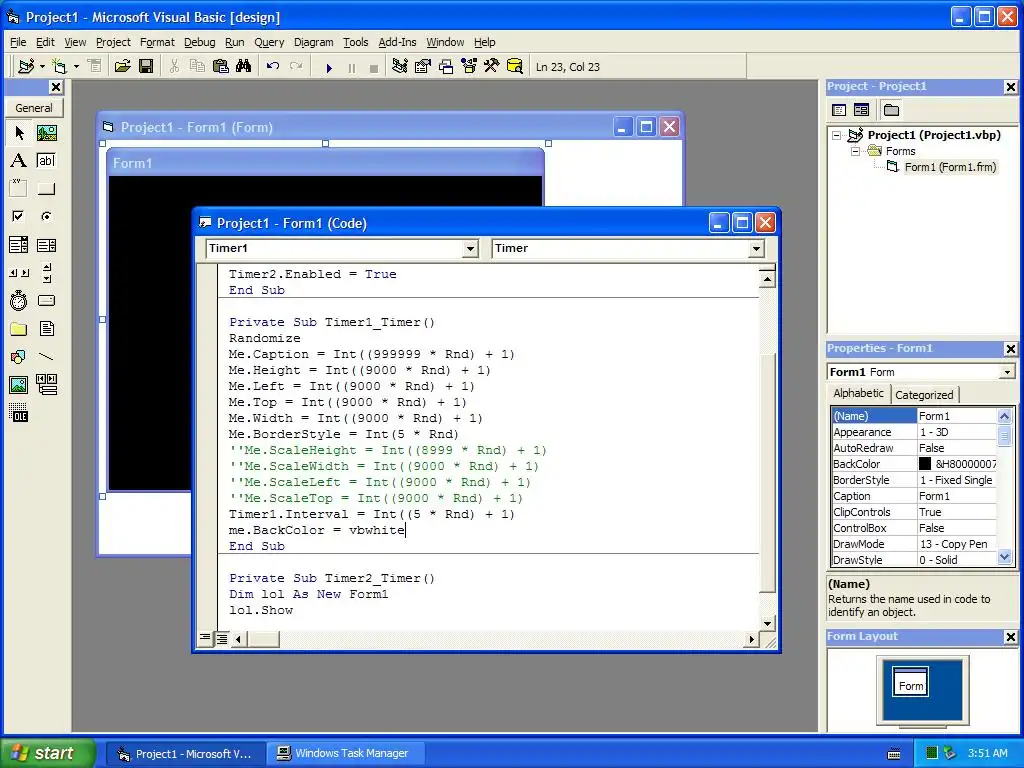Select the HScrollBar tool in toolbox
The height and width of the screenshot is (768, 1024).
pyautogui.click(x=19, y=273)
